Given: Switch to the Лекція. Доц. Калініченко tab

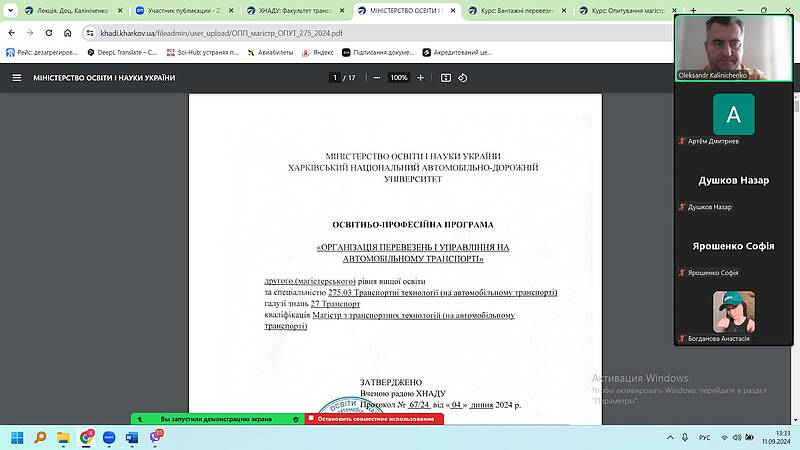Looking at the screenshot, I should pyautogui.click(x=74, y=10).
